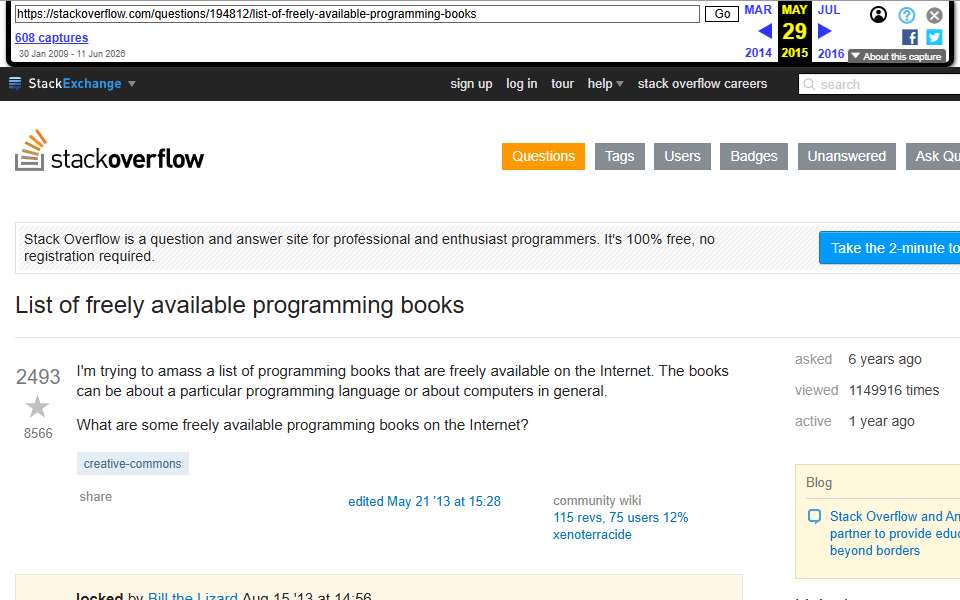The height and width of the screenshot is (600, 960).
Task: Open Bill the Lizard profile link
Action: coord(193,596)
